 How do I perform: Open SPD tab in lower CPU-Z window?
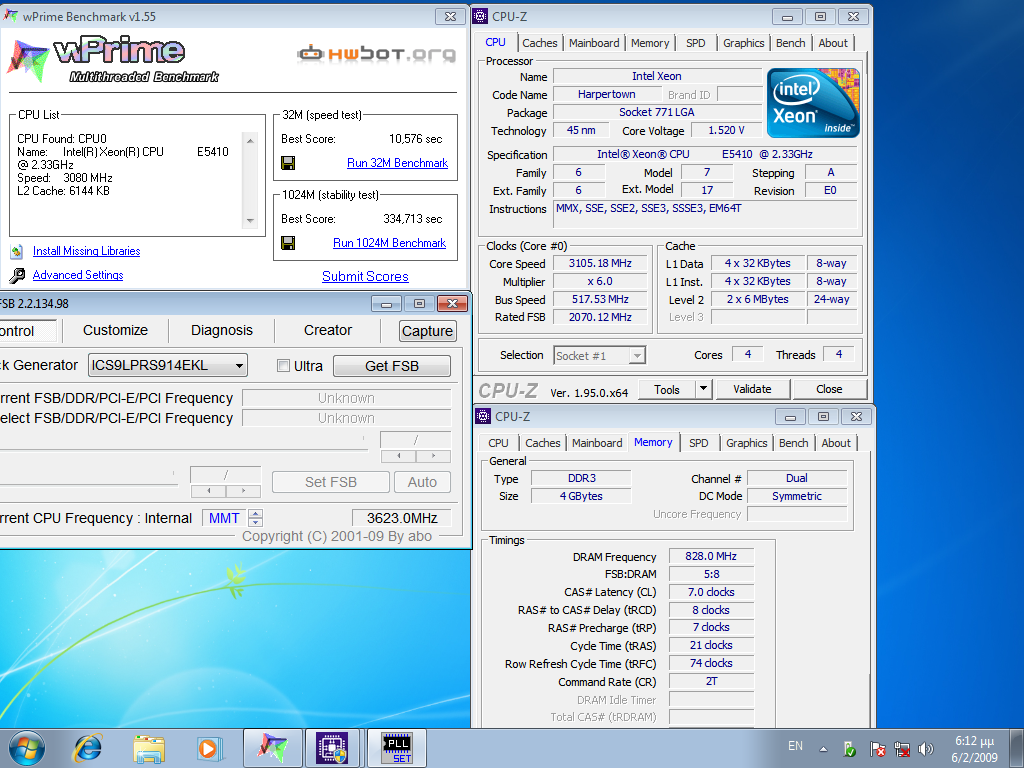(699, 443)
